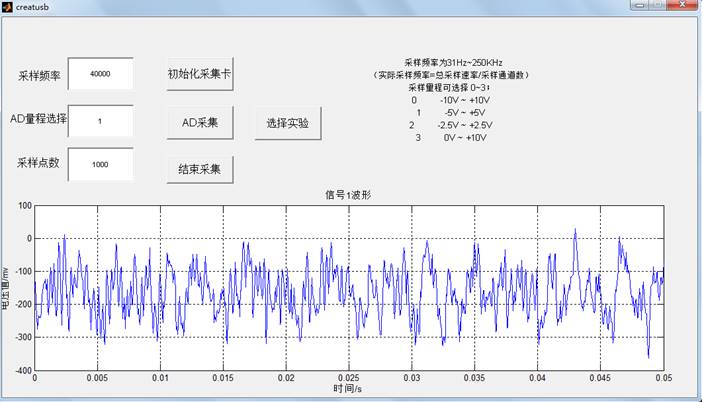This screenshot has height=402, width=702.
Task: Click the 0V ~ +10V range text
Action: tap(466, 137)
